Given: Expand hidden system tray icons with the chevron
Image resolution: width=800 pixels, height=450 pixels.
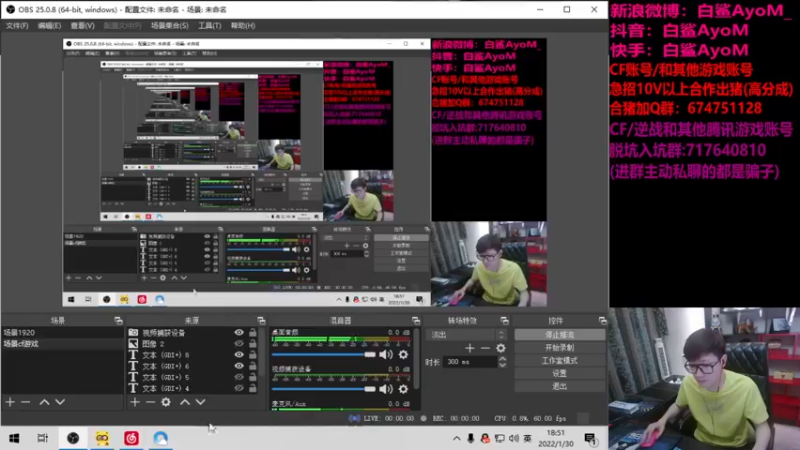Looking at the screenshot, I should pos(456,438).
